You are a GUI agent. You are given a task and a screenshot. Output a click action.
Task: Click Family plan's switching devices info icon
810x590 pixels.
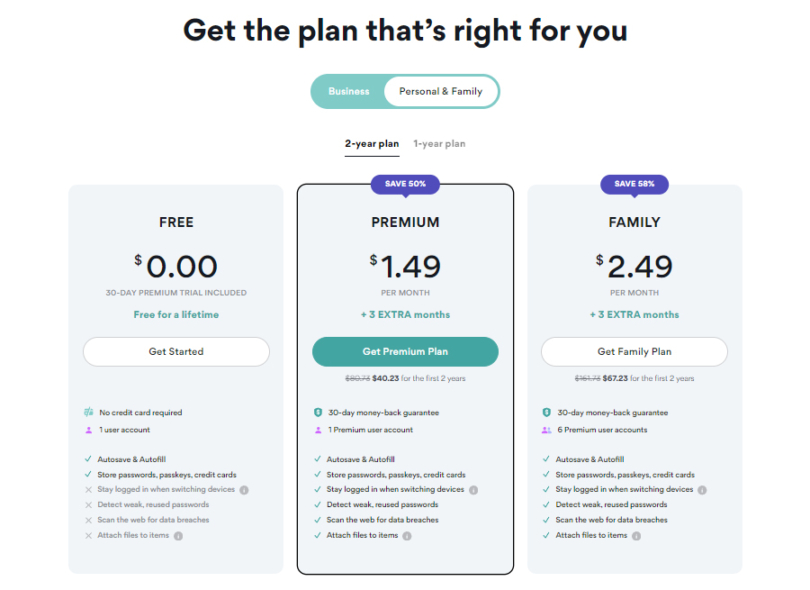click(702, 490)
